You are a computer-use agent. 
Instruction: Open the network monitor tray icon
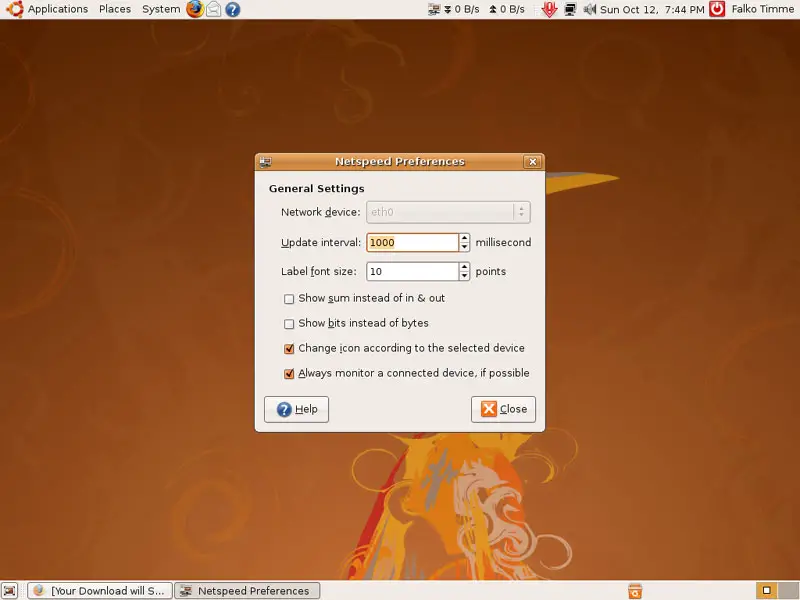tap(570, 9)
